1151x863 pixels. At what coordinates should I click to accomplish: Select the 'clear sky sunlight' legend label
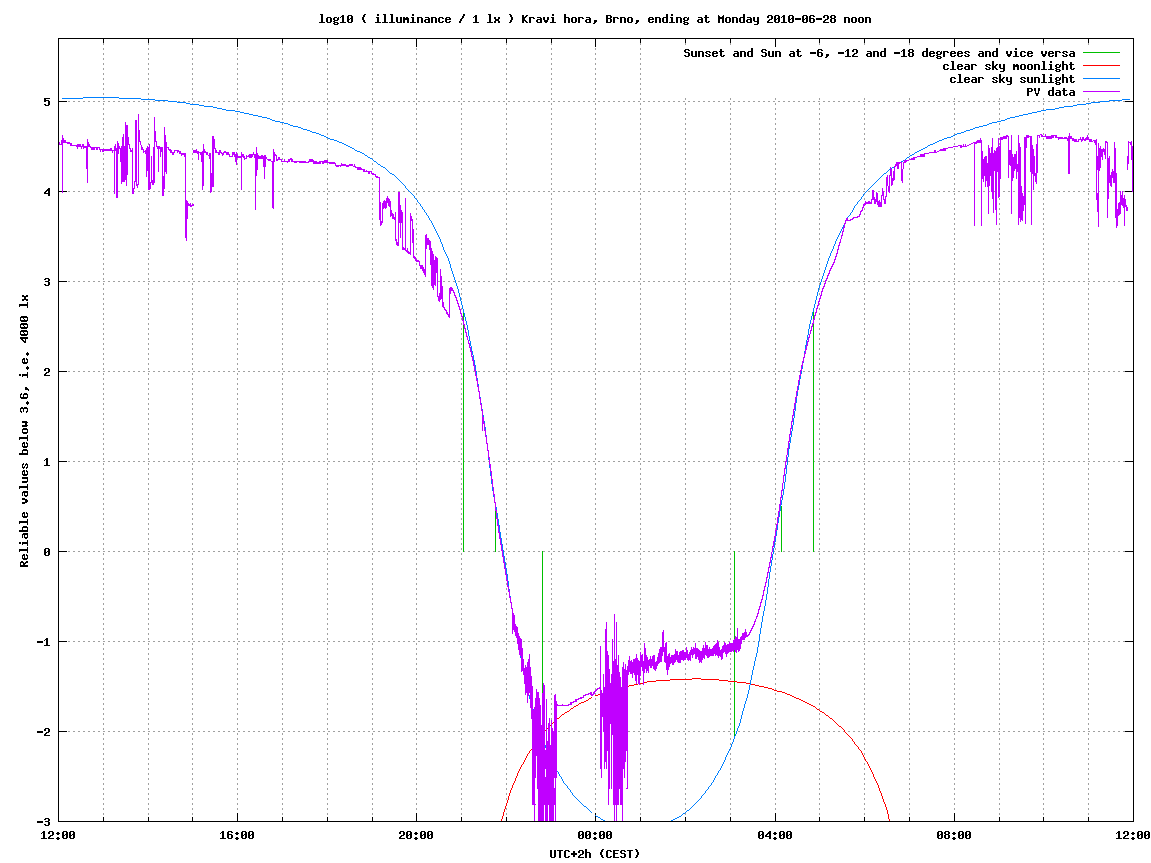point(1012,79)
